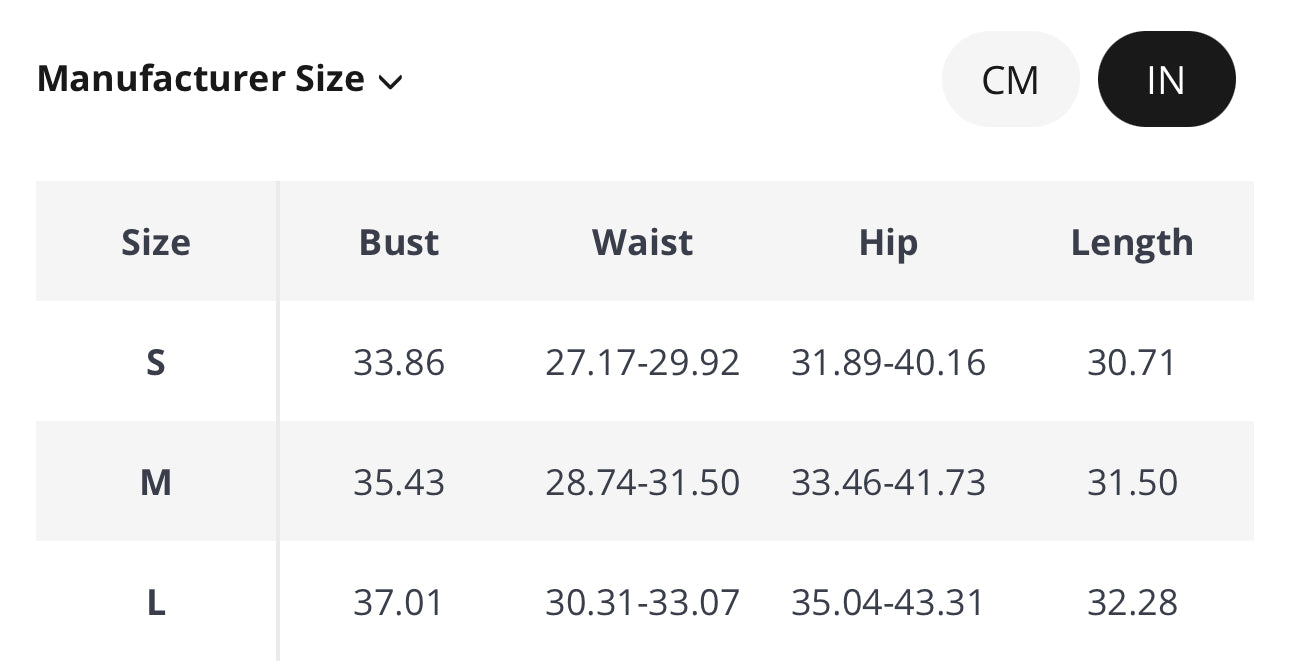Click the Size column header
Viewport: 1290px width, 667px height.
click(156, 242)
